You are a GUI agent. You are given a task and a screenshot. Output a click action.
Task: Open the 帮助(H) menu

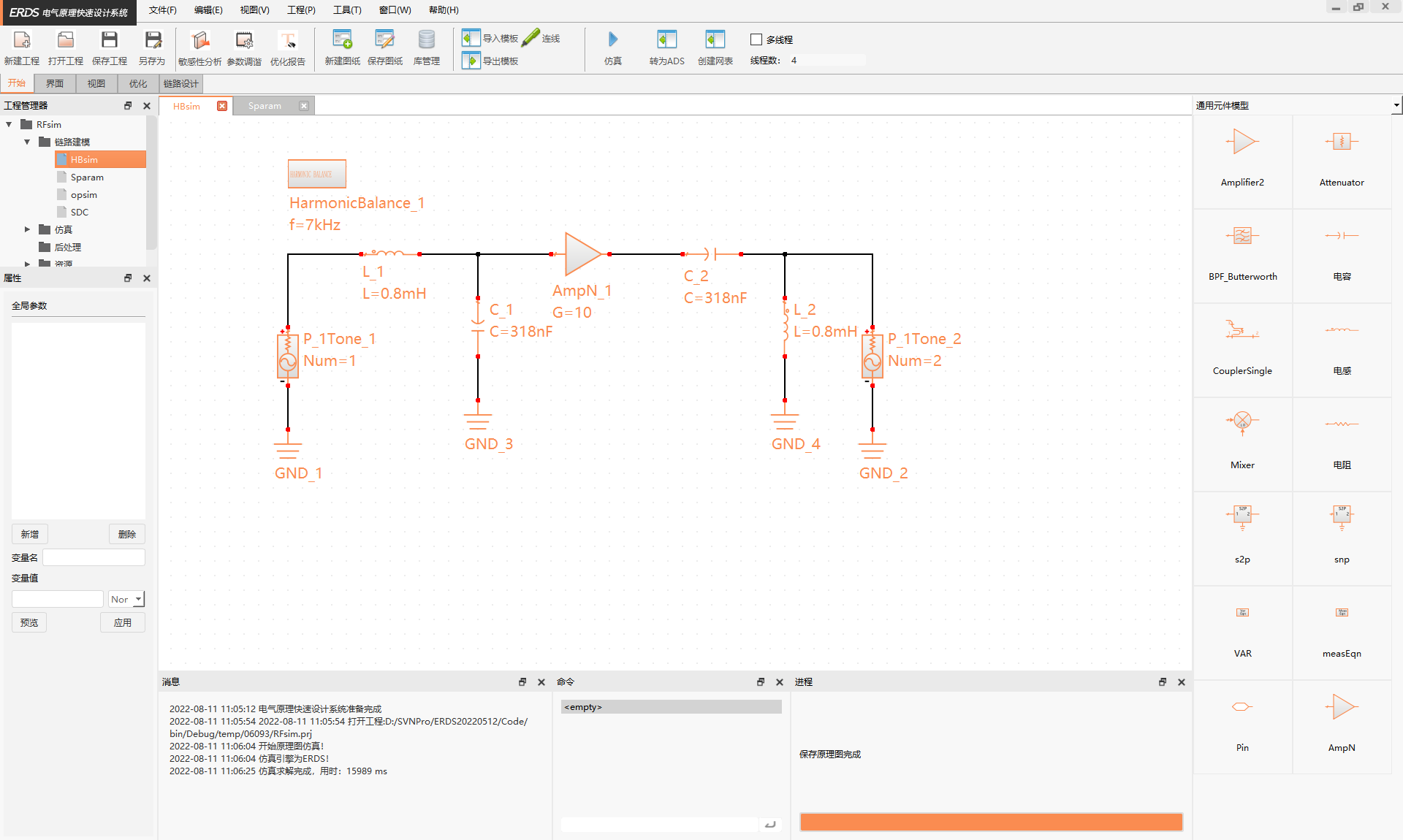(x=444, y=10)
